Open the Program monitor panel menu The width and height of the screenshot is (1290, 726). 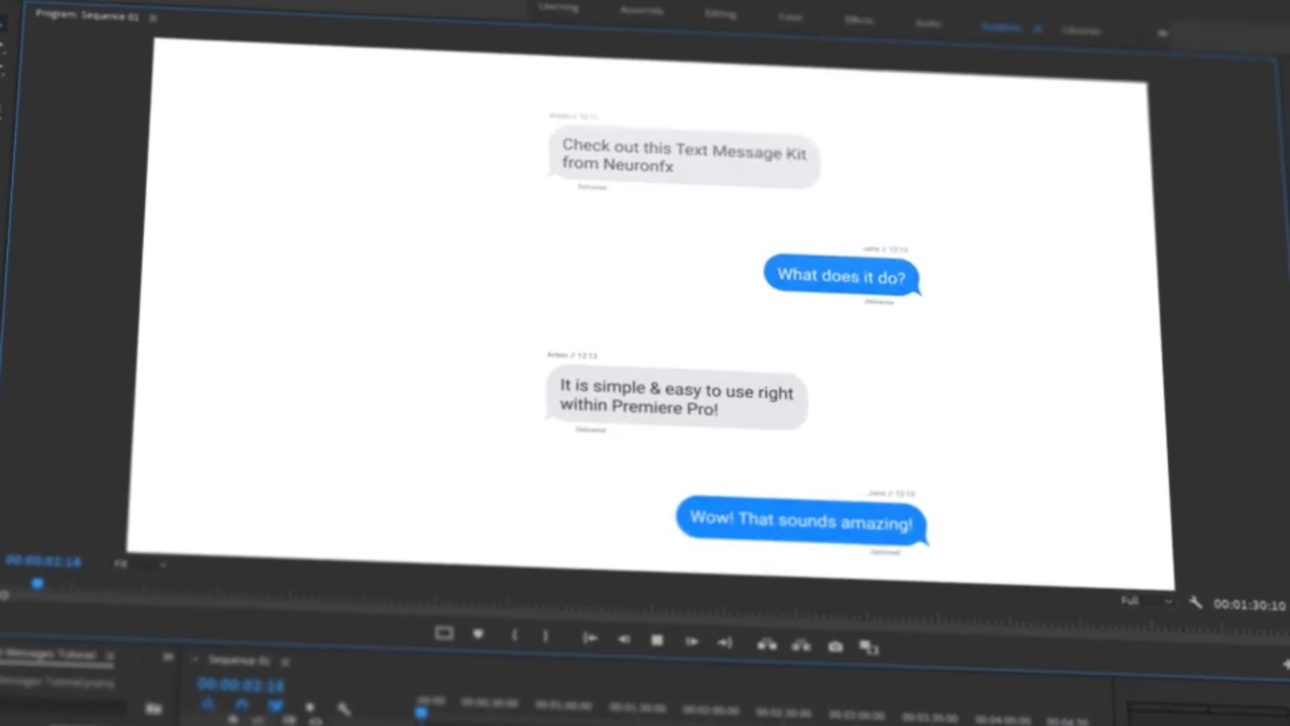(x=155, y=17)
